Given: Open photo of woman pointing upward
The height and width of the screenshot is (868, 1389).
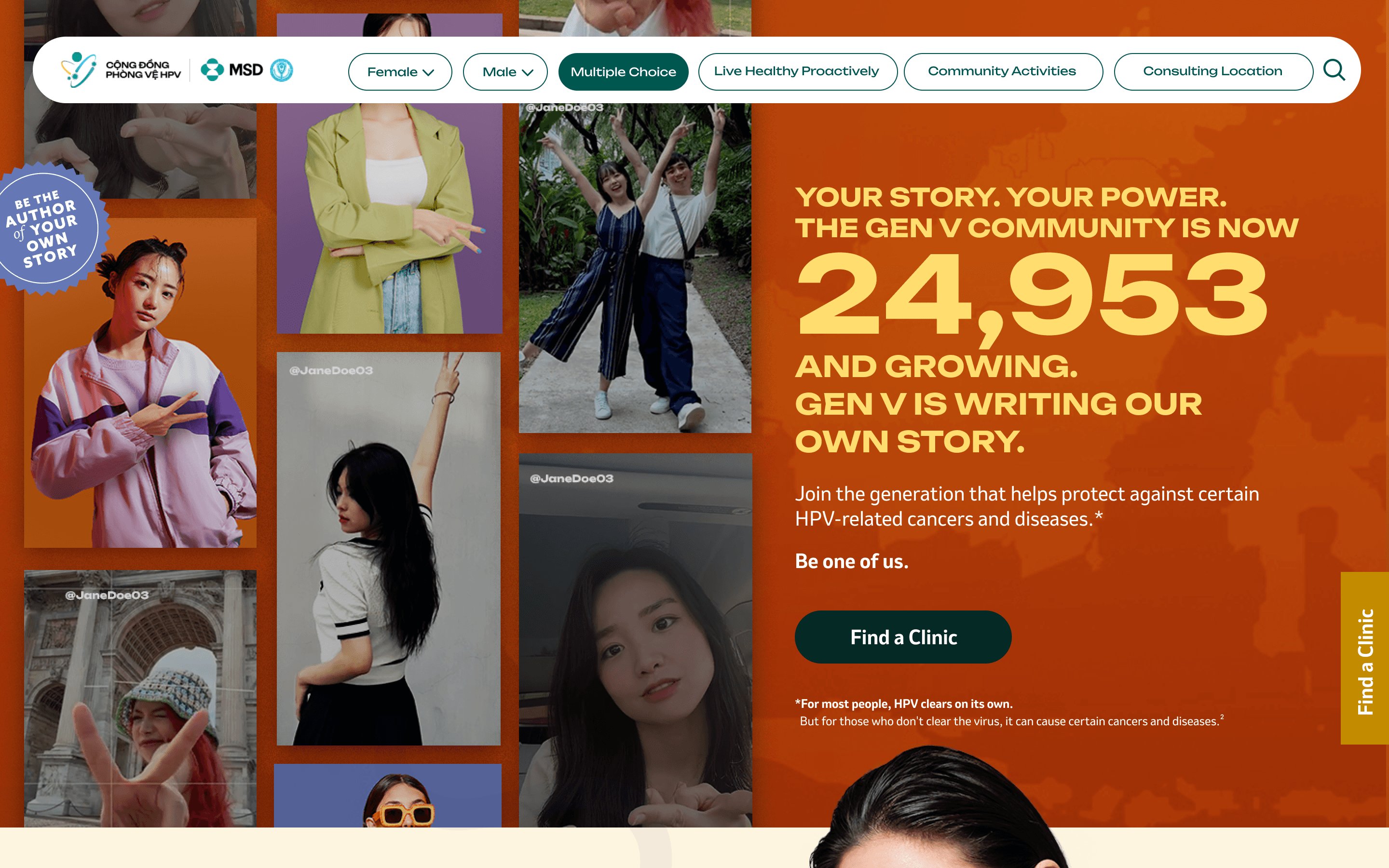Looking at the screenshot, I should tap(389, 549).
